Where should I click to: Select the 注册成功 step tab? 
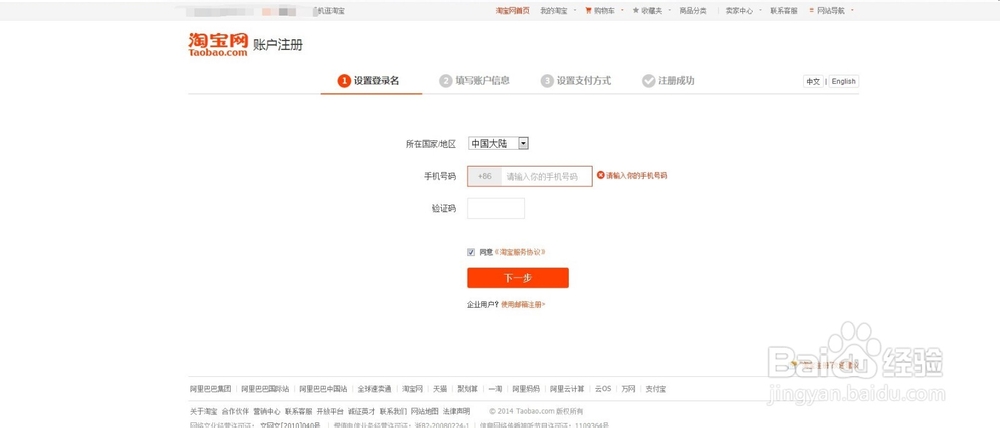[668, 81]
